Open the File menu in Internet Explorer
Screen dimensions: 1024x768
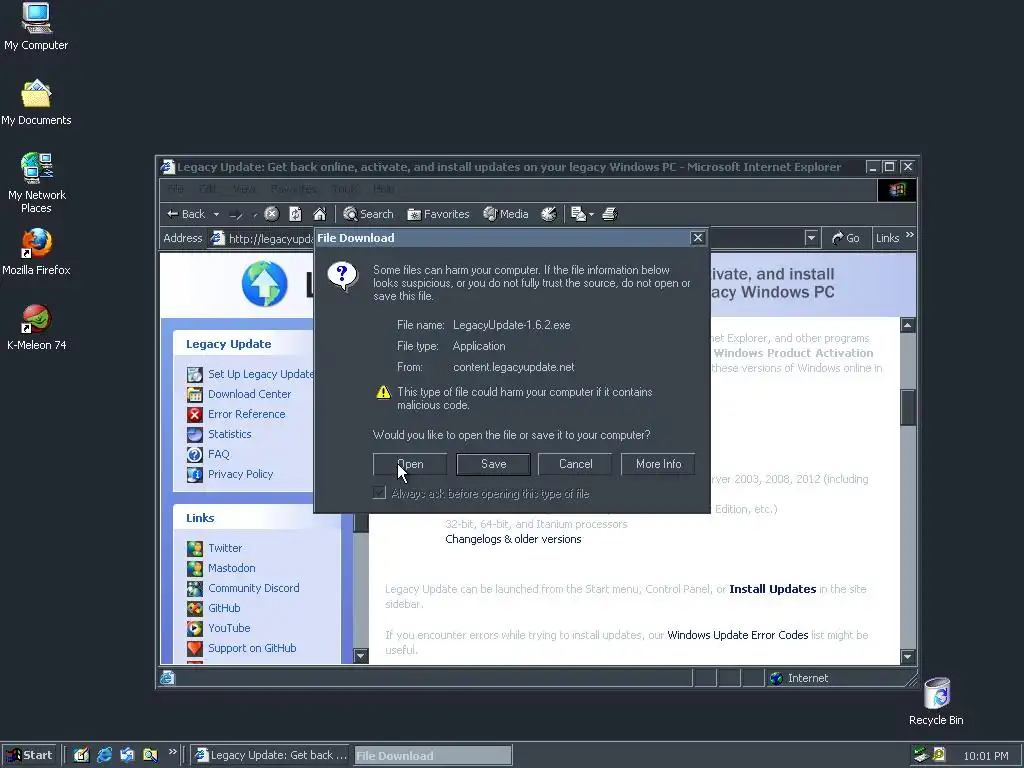point(175,189)
